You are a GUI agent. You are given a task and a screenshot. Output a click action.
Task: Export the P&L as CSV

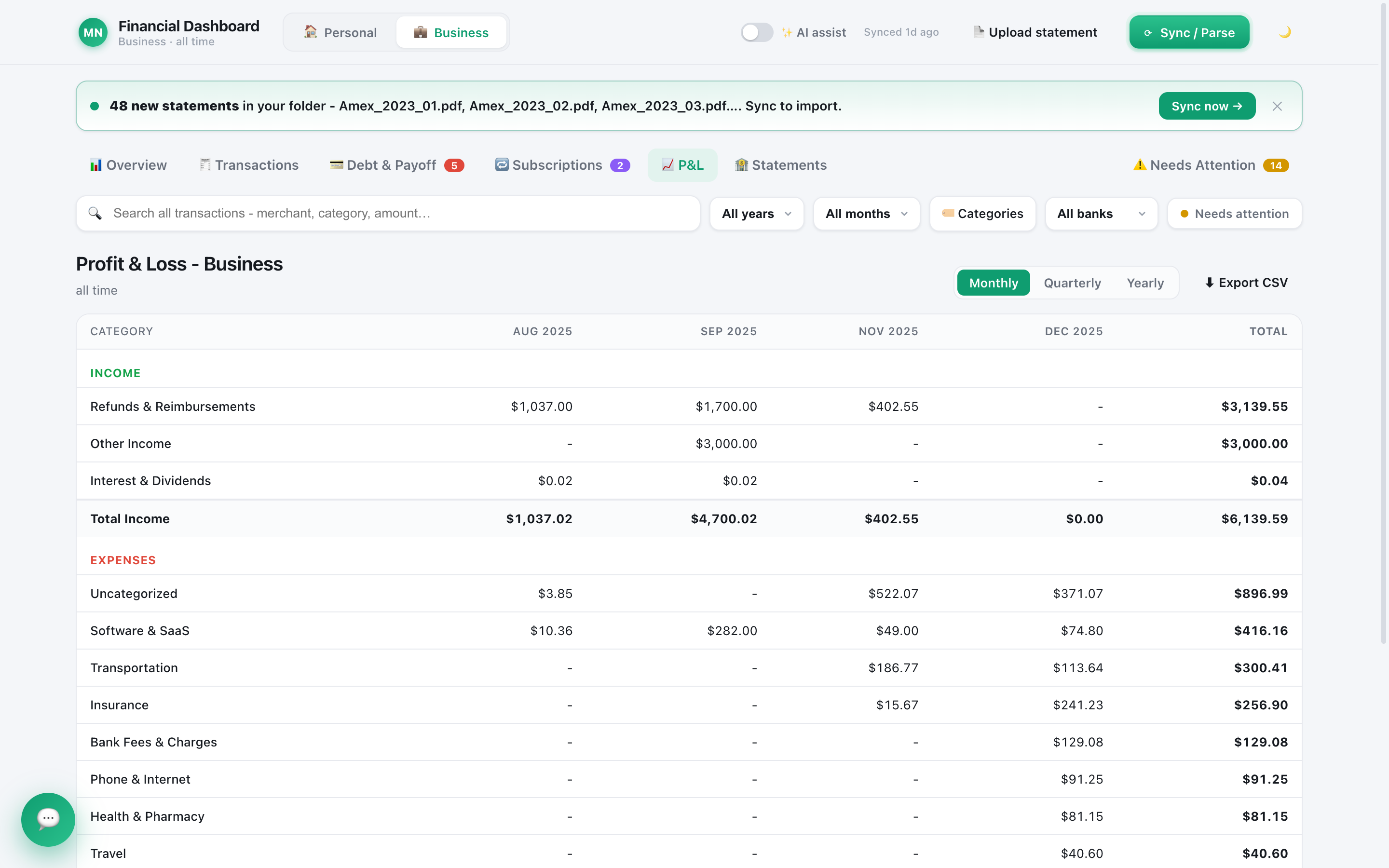coord(1246,283)
